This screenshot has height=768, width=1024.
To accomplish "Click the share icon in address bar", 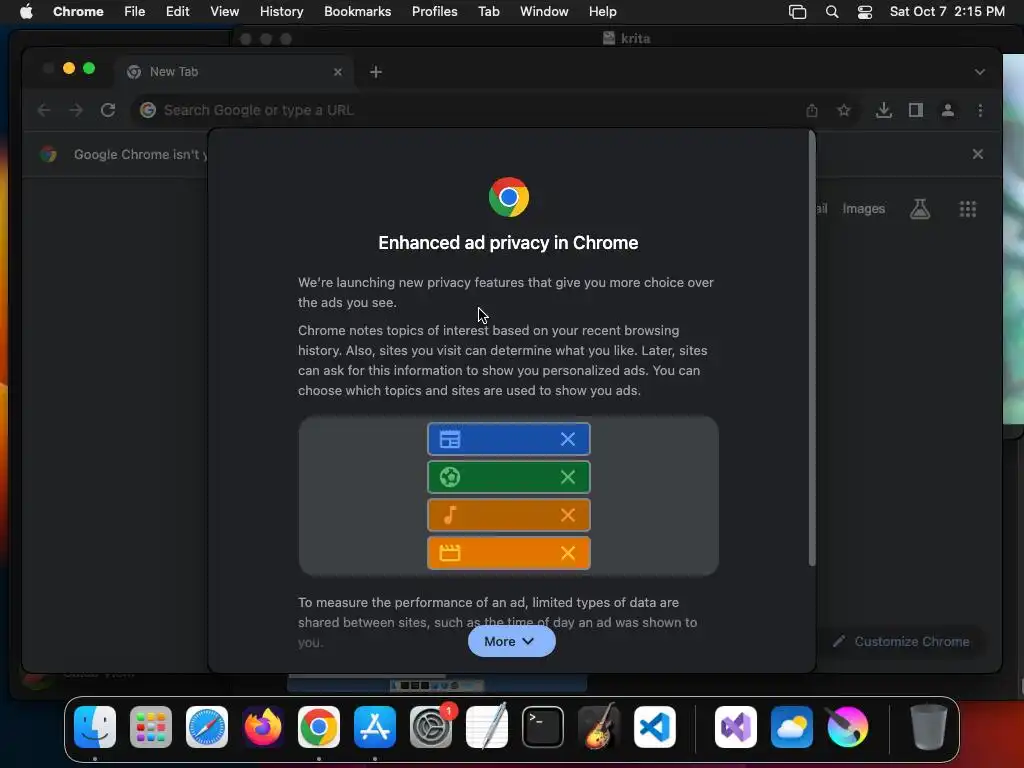I will [812, 110].
